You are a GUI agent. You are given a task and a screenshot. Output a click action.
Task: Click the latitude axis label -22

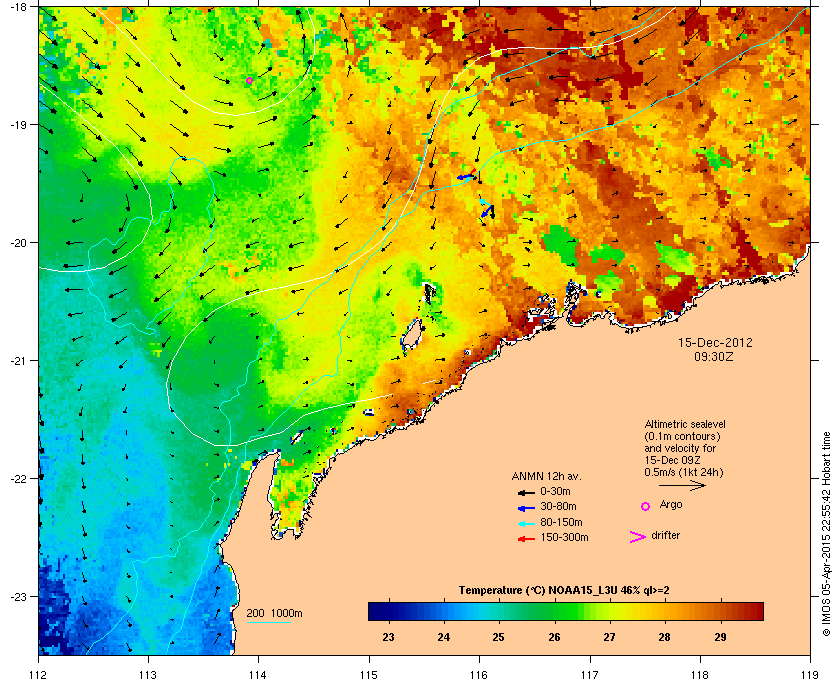tap(18, 479)
